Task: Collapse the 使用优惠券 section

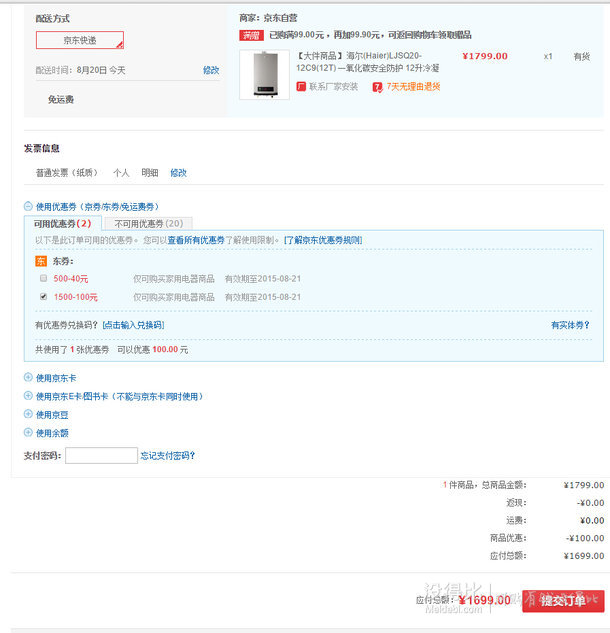Action: [x=28, y=207]
